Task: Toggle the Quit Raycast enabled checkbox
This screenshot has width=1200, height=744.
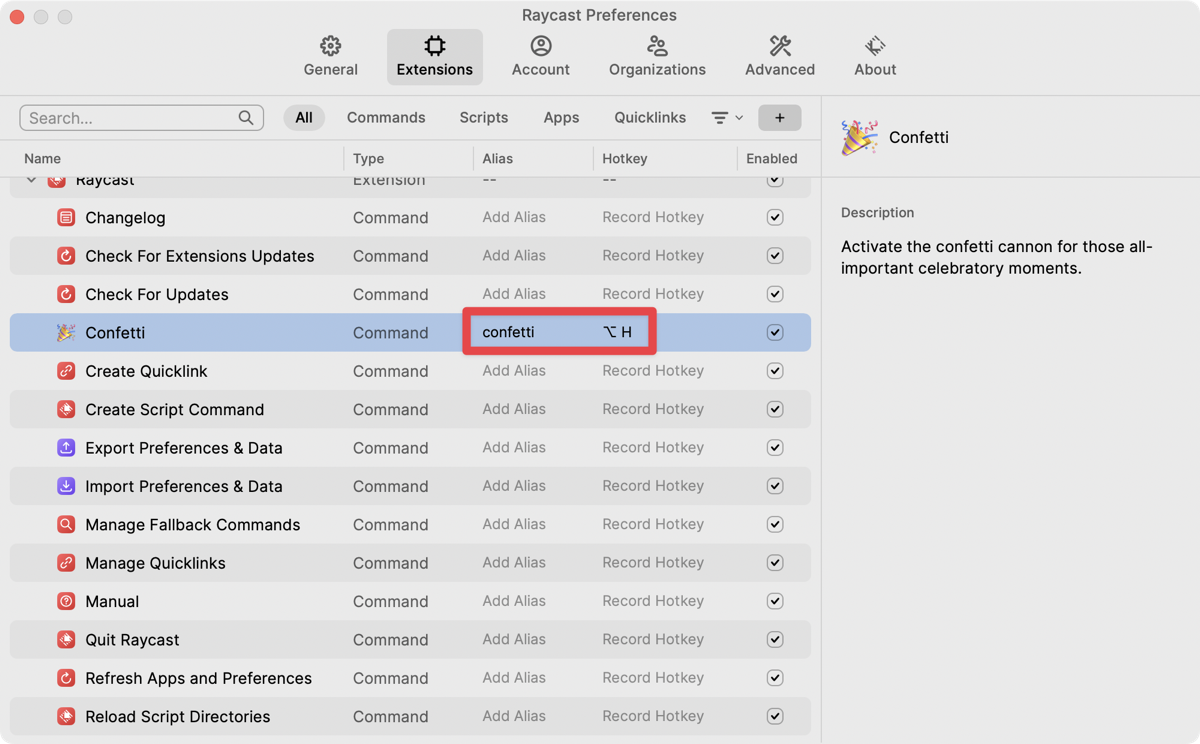Action: coord(774,640)
